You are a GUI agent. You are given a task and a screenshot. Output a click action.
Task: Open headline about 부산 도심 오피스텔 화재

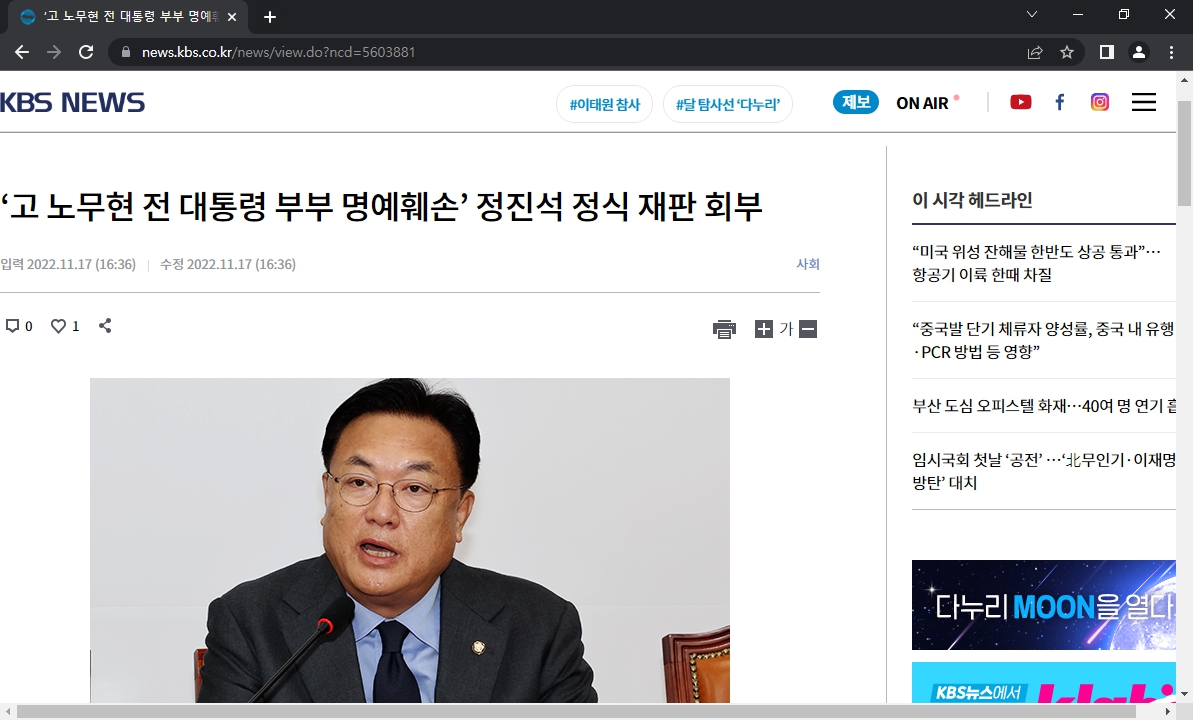point(1044,406)
